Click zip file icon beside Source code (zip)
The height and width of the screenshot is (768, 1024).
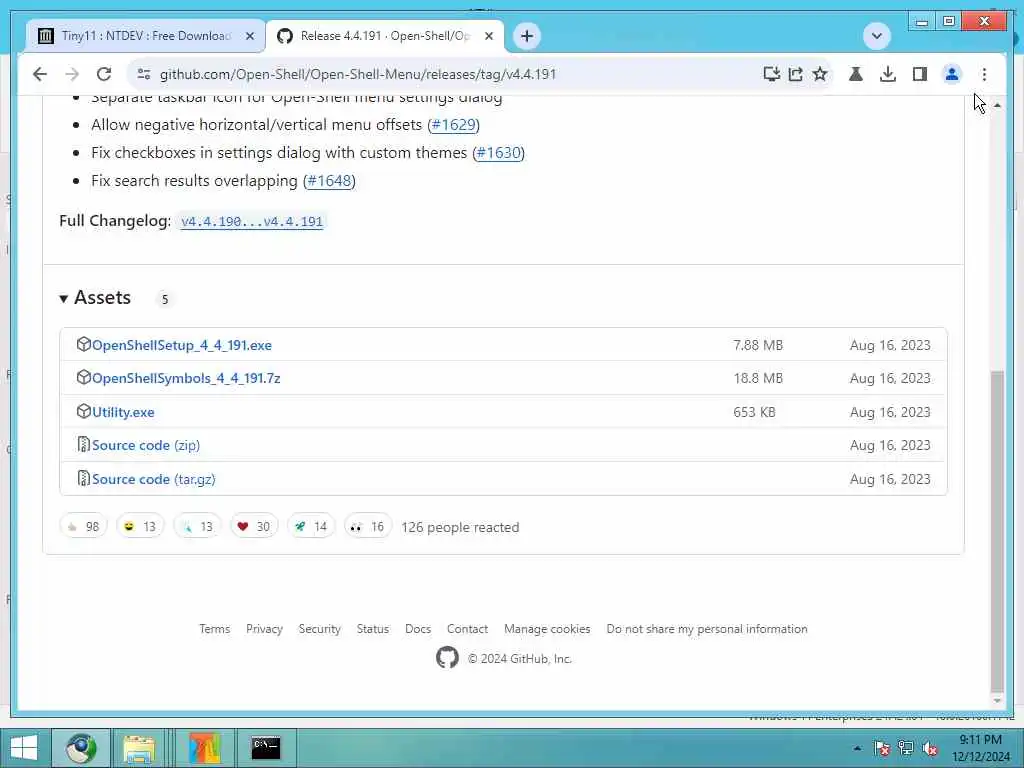[x=84, y=445]
